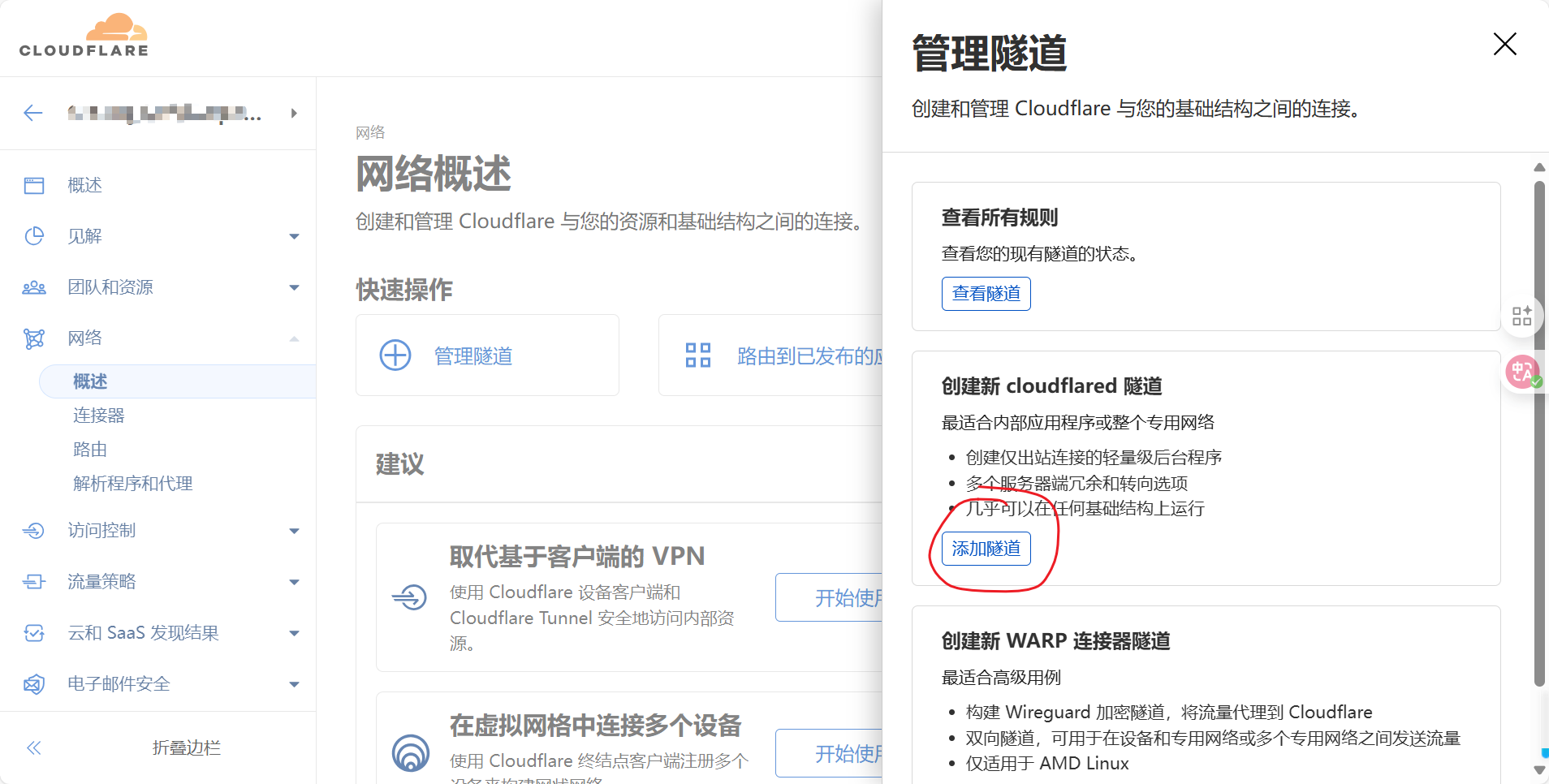This screenshot has height=784, width=1549.
Task: Expand the 团队和资源 menu arrow
Action: click(x=294, y=287)
